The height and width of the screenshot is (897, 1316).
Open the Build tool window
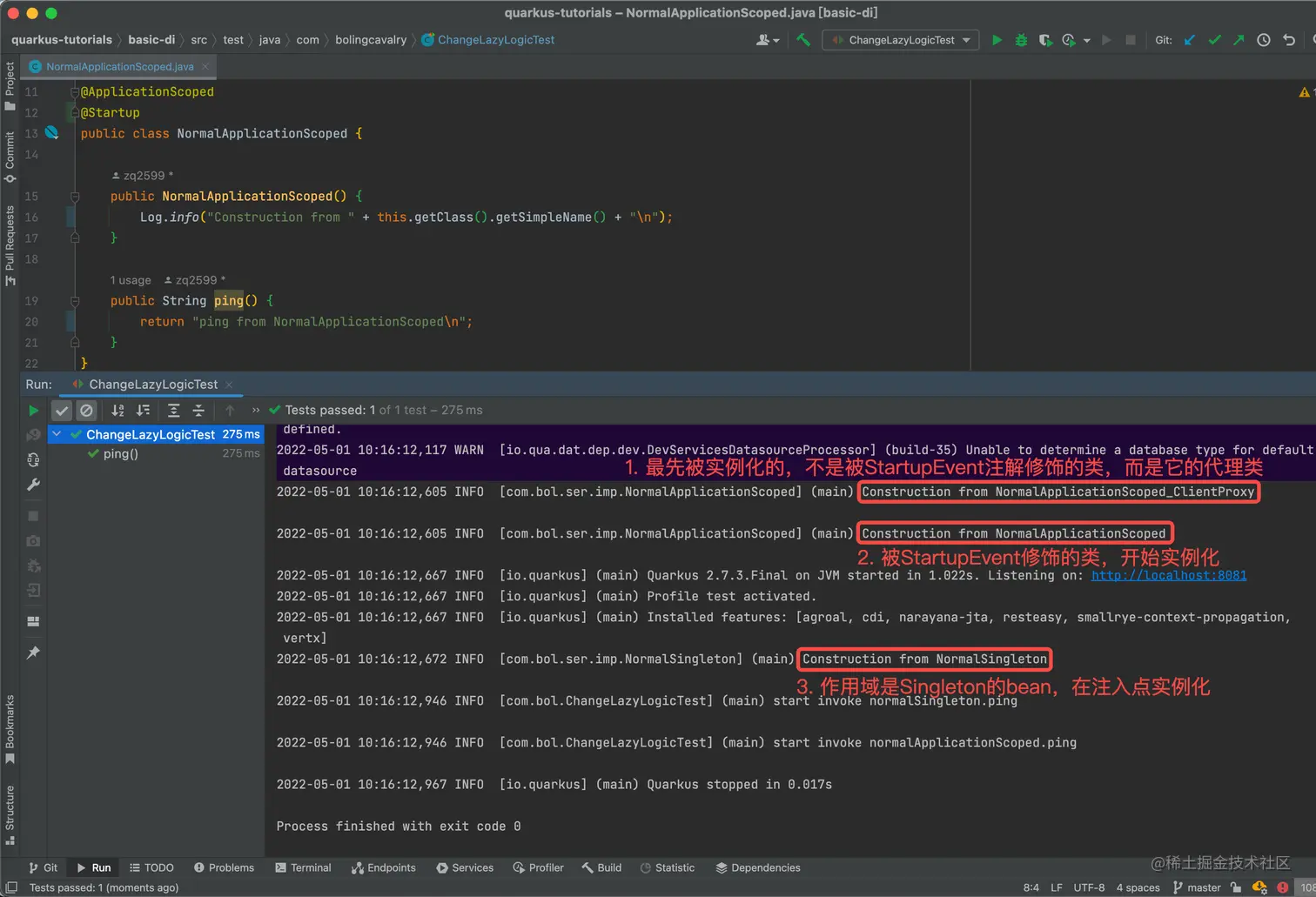tap(601, 868)
